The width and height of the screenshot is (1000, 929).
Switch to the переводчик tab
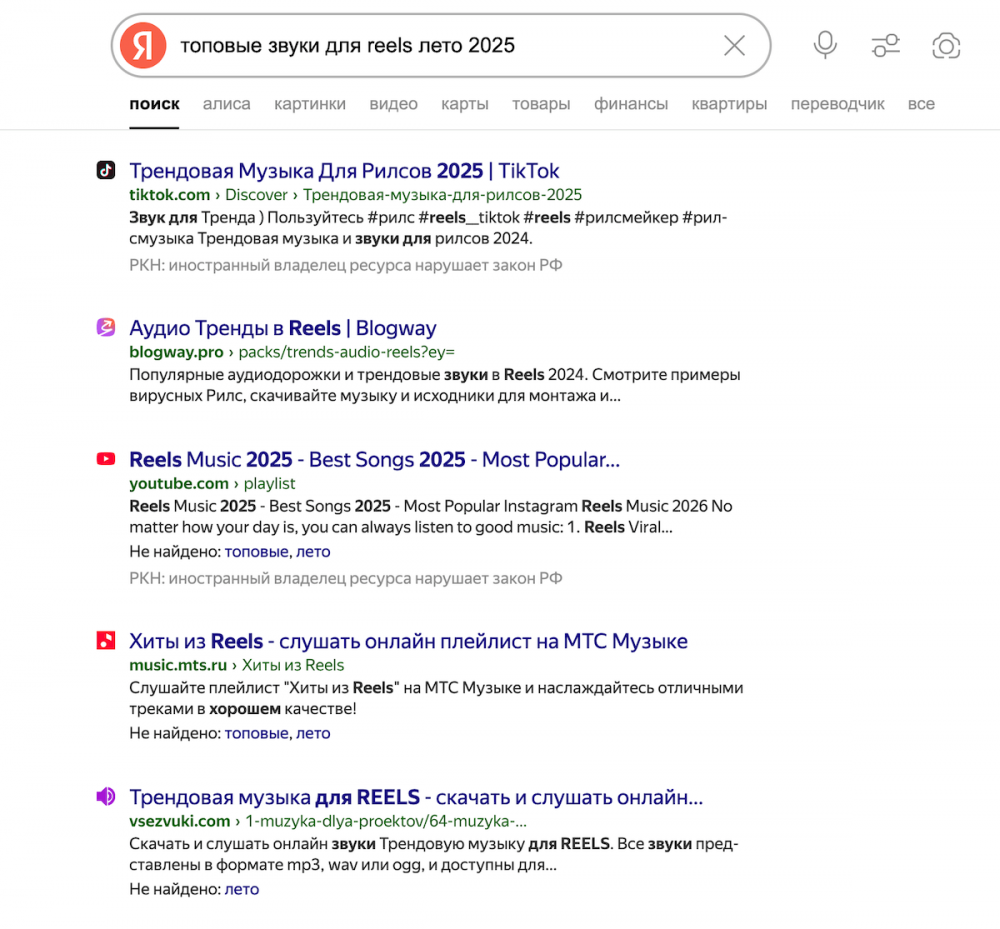(x=837, y=104)
